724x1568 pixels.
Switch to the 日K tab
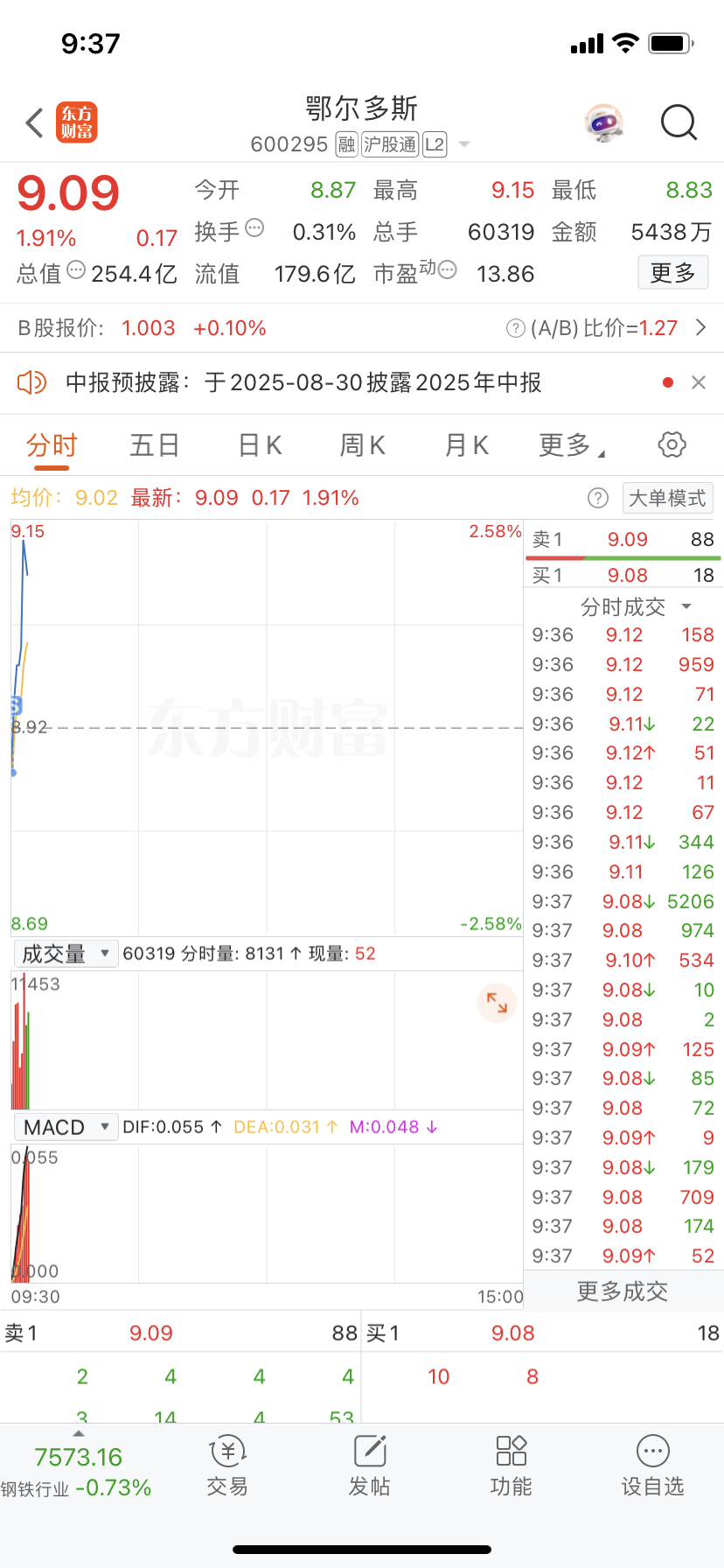click(x=261, y=445)
